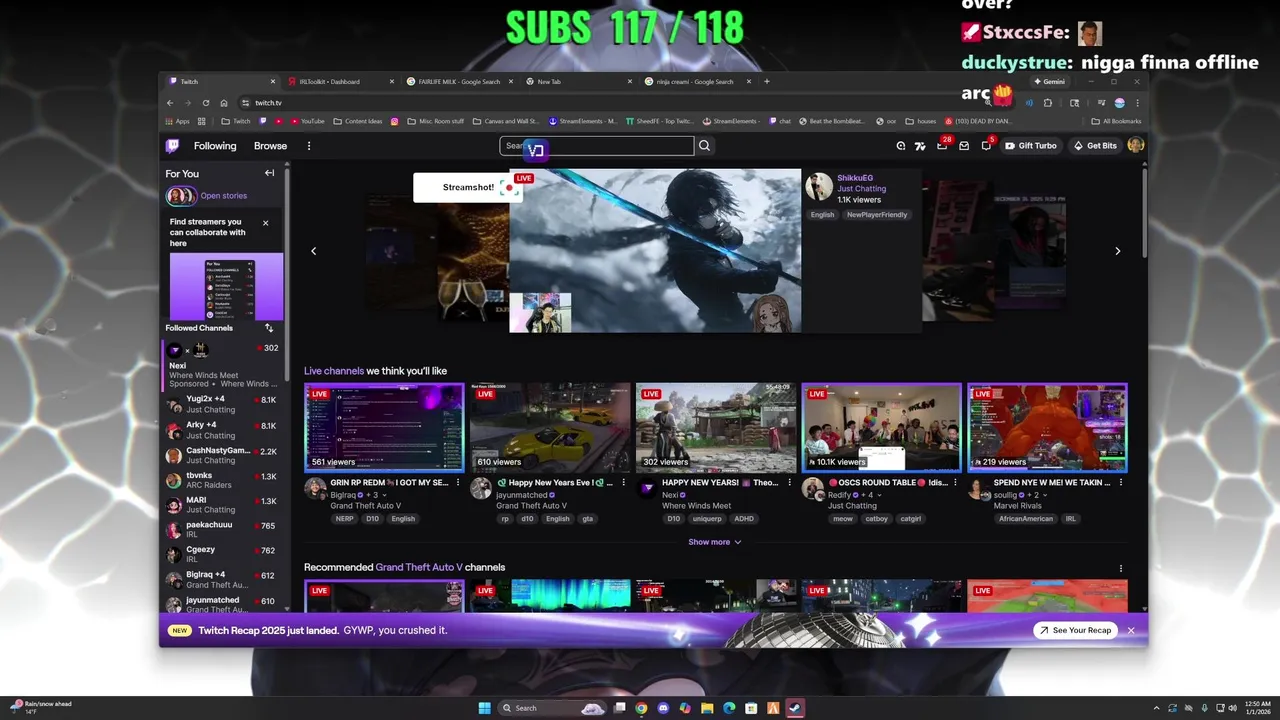
Task: Click the Gift Turbo button
Action: coord(1031,146)
